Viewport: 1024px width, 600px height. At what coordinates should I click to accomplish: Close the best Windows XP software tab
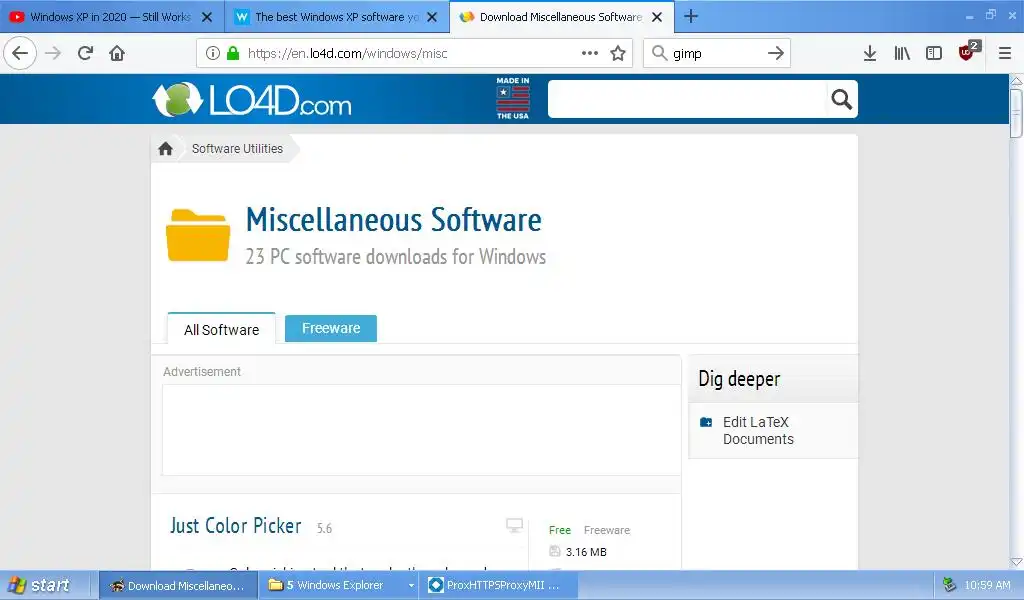coord(432,17)
